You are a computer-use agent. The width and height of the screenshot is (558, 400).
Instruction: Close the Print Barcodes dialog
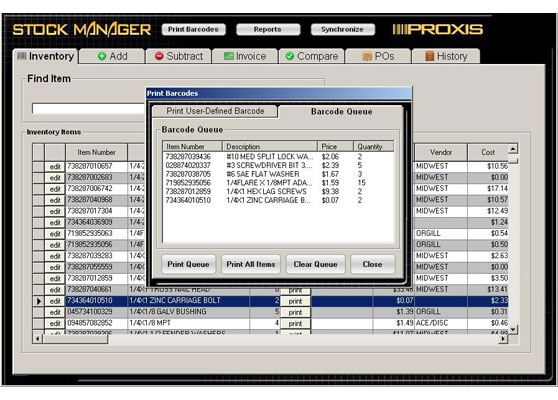coord(372,264)
